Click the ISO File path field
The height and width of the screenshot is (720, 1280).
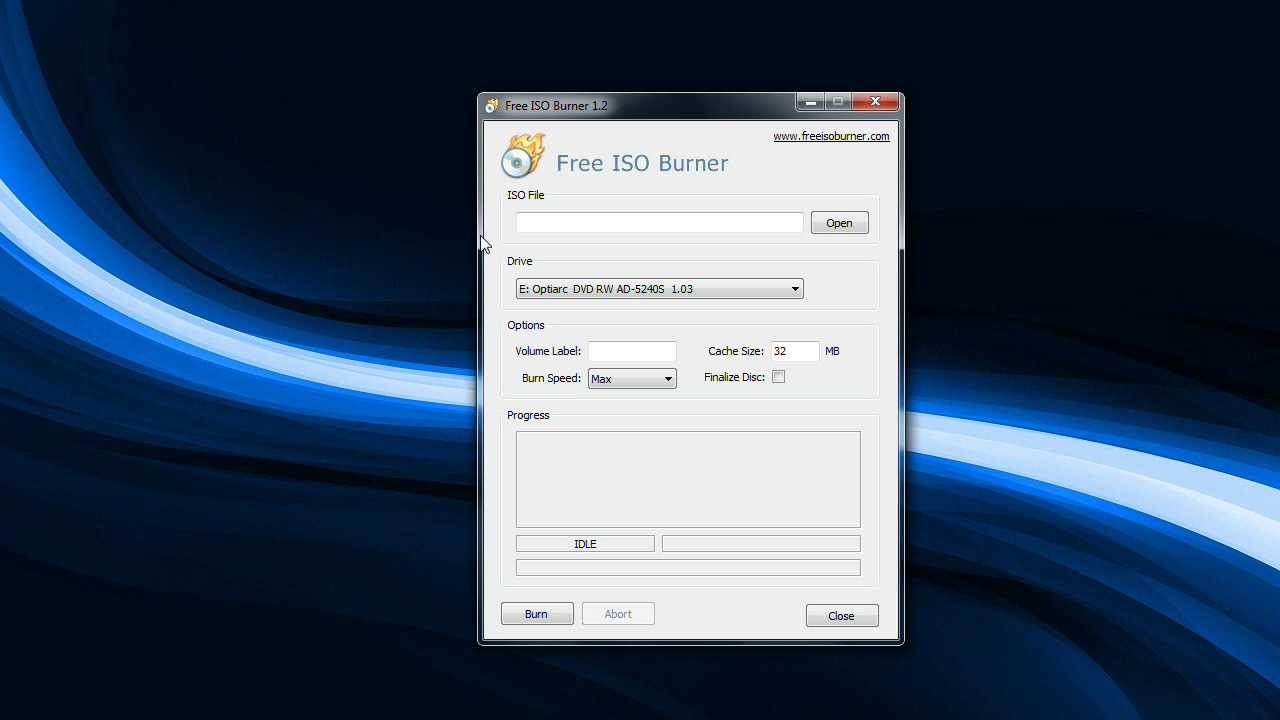point(659,223)
